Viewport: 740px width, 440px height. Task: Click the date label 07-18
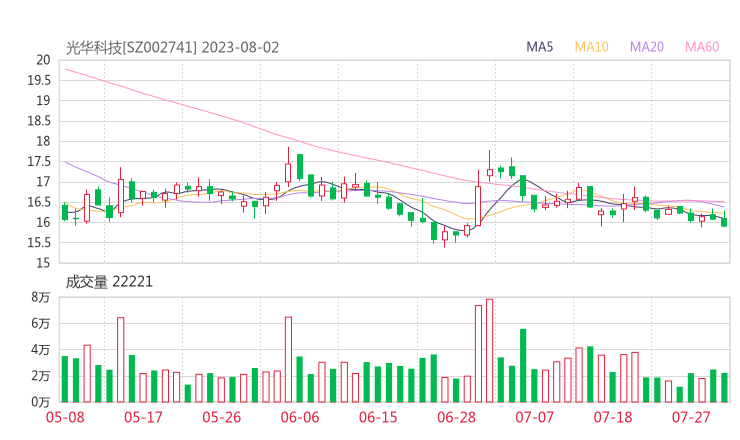(x=613, y=417)
